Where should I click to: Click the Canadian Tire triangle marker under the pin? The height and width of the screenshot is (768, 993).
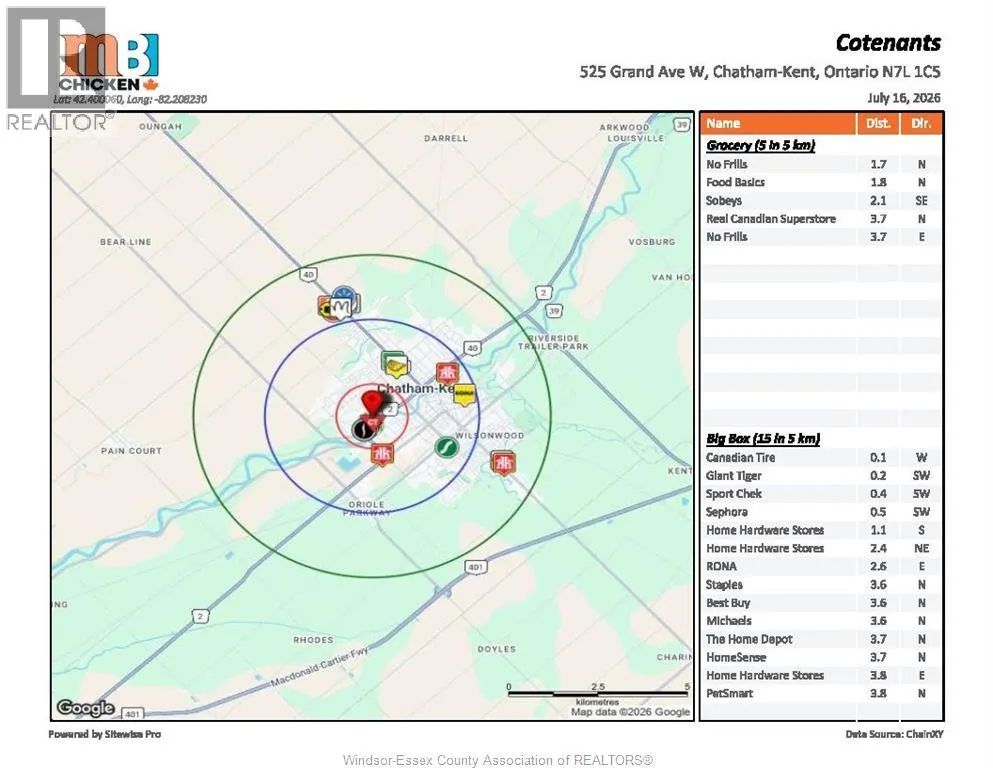pyautogui.click(x=374, y=422)
